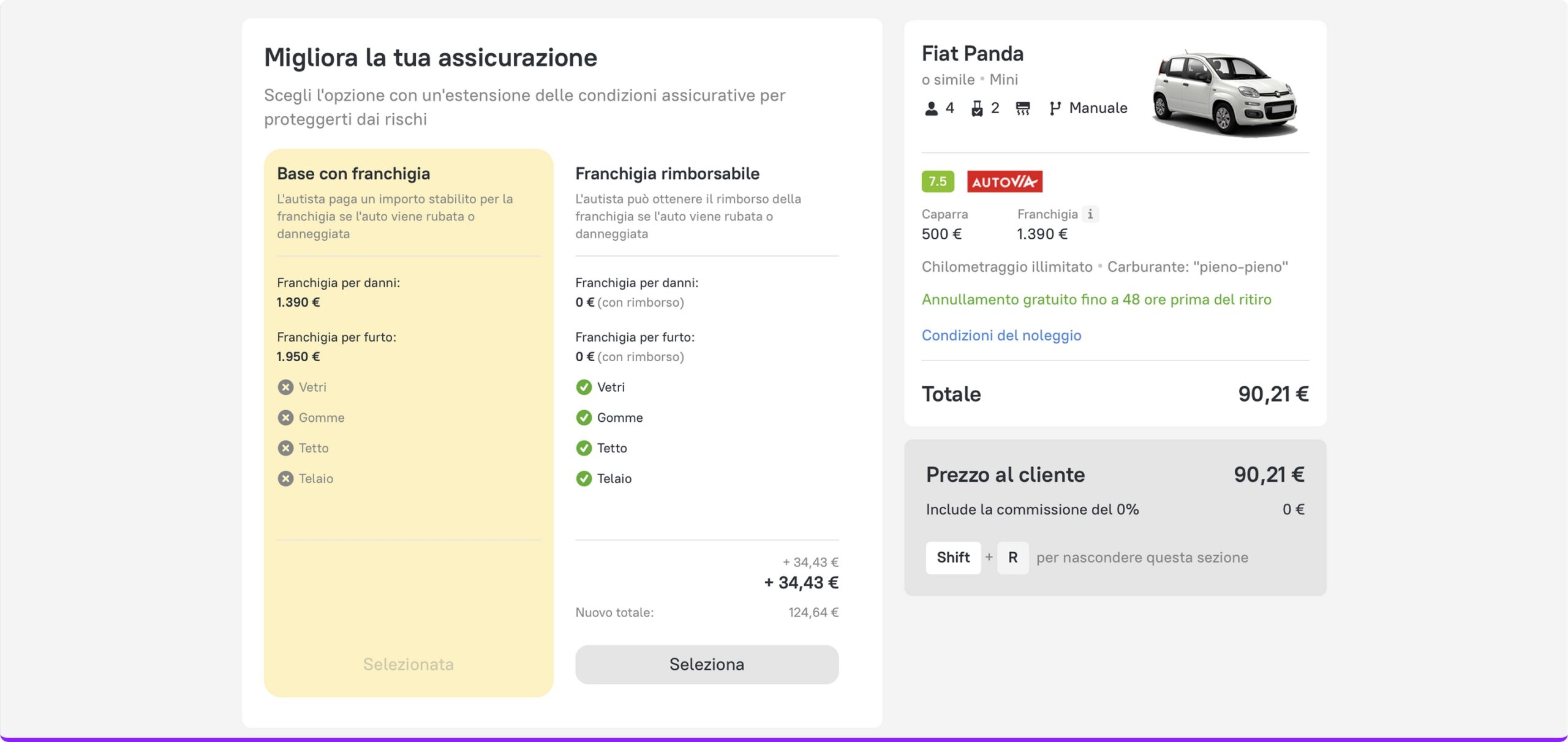Click the passengers seat count icon
Screen dimensions: 1568x742
point(931,108)
